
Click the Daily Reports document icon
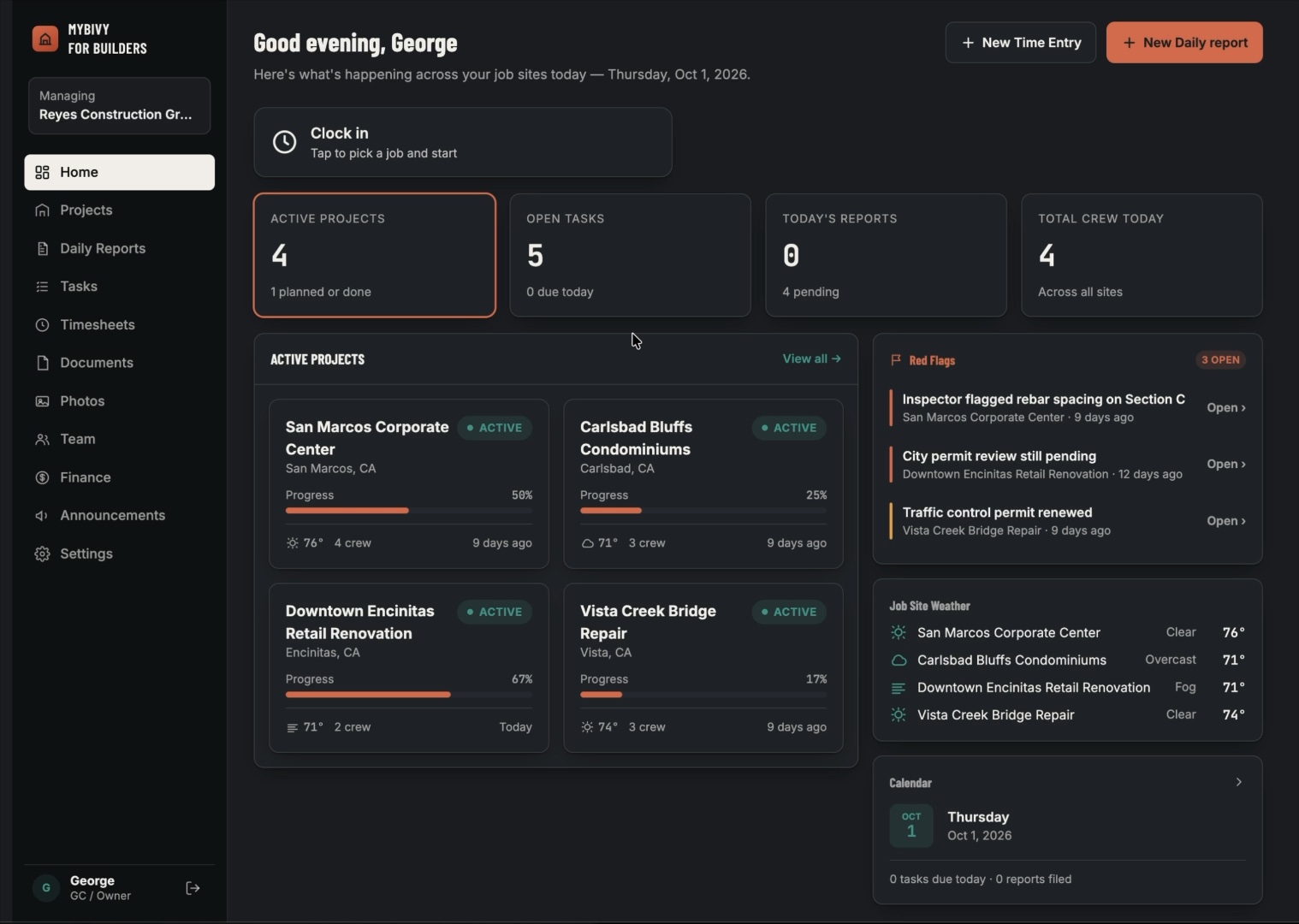(42, 248)
